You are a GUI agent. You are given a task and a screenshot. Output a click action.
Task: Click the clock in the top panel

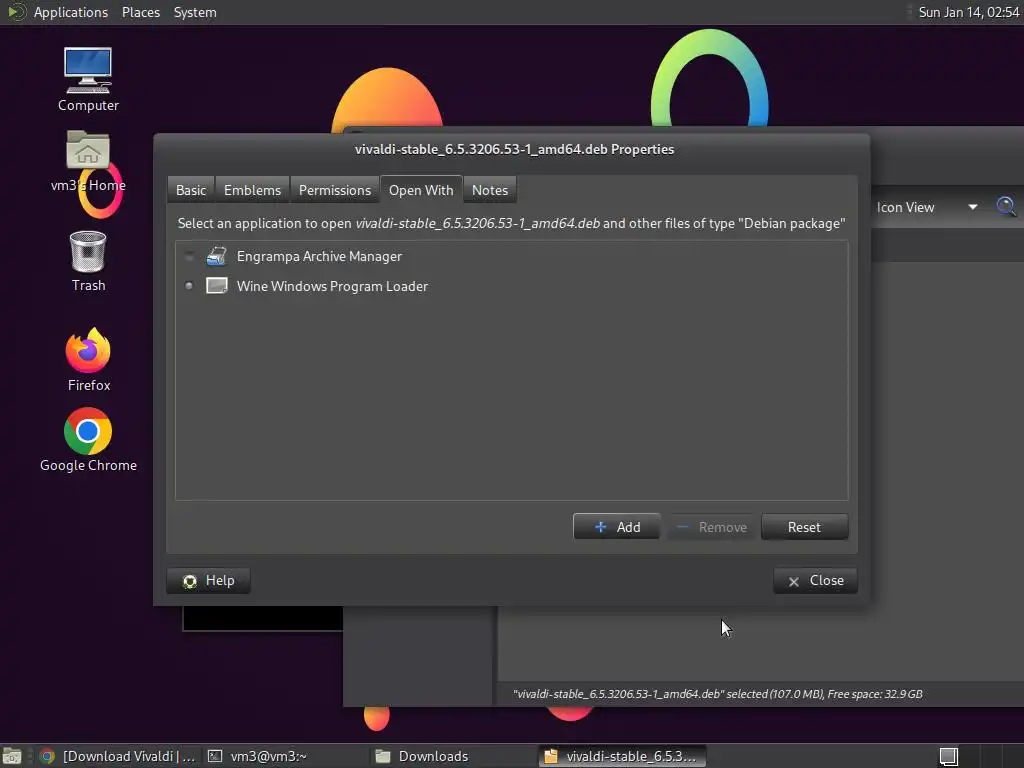click(968, 12)
